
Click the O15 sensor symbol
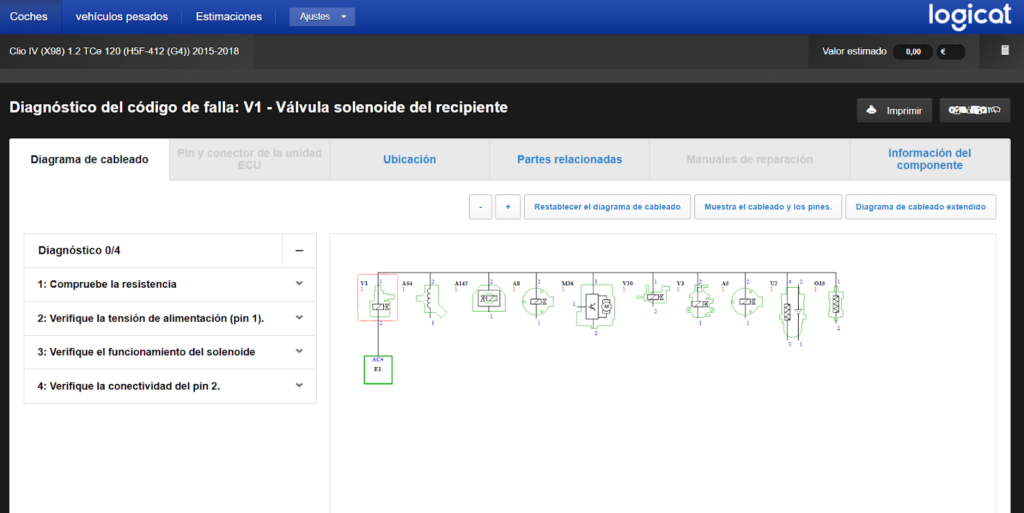click(x=835, y=303)
